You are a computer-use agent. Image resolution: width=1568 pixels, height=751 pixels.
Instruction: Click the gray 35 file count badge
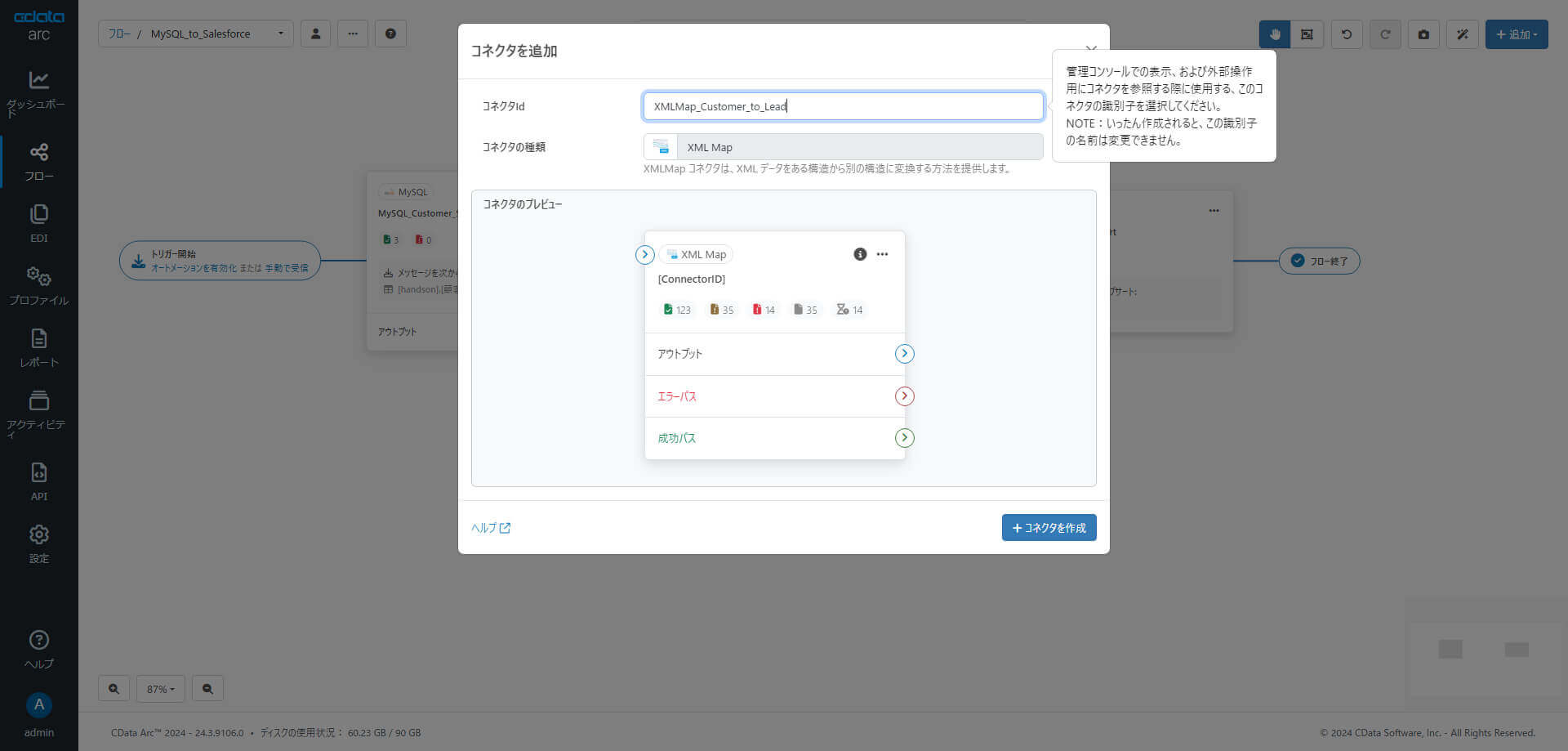805,310
